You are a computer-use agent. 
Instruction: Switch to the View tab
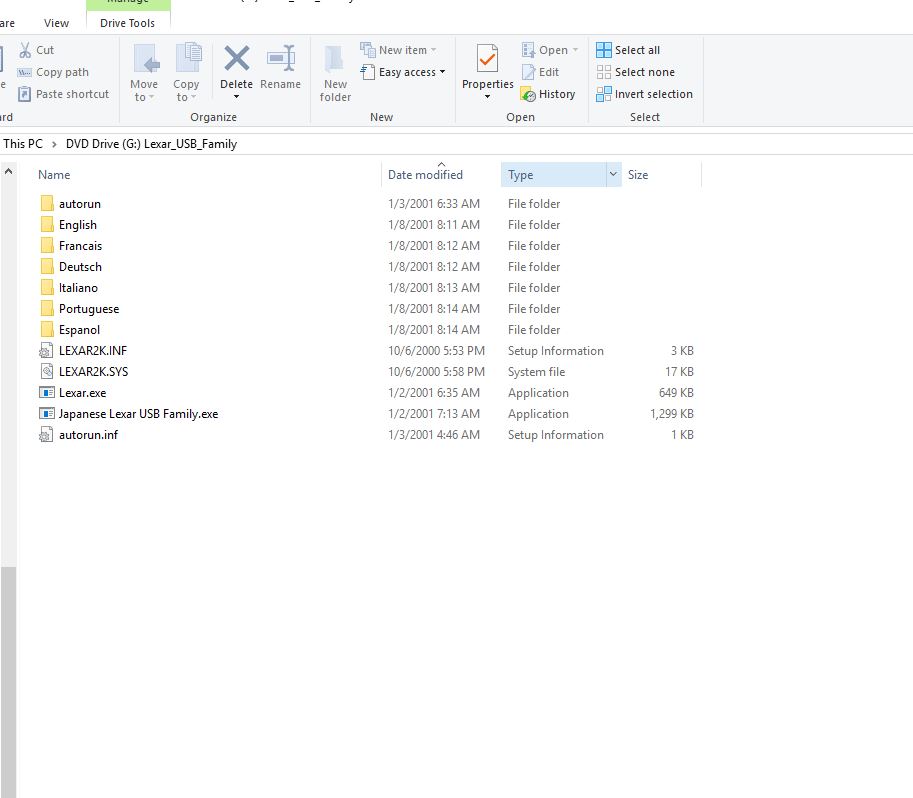click(57, 23)
